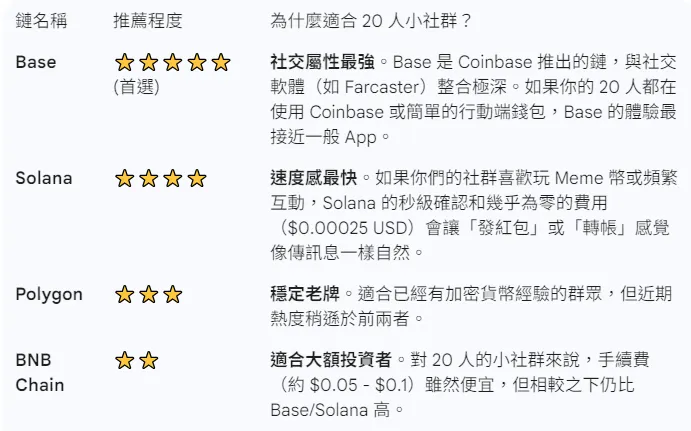
Task: Select the Polygon chain name cell
Action: tap(49, 294)
